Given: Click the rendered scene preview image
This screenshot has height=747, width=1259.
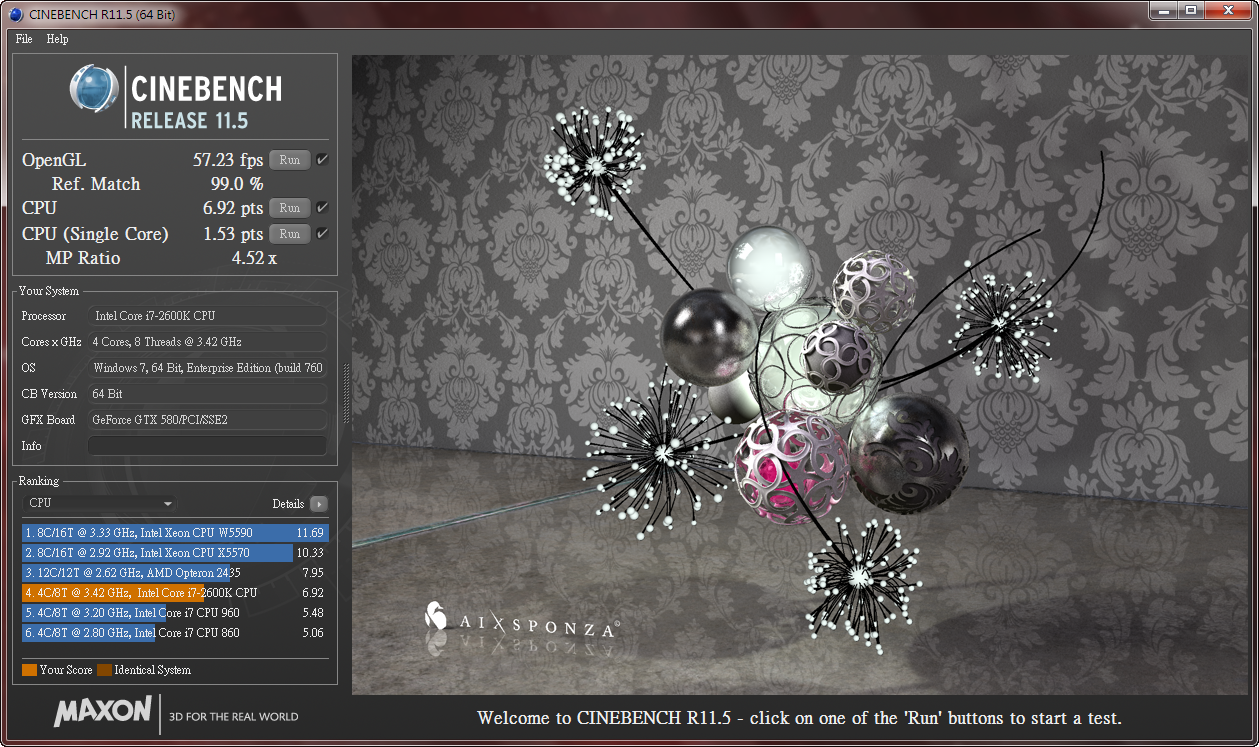Looking at the screenshot, I should [x=799, y=375].
